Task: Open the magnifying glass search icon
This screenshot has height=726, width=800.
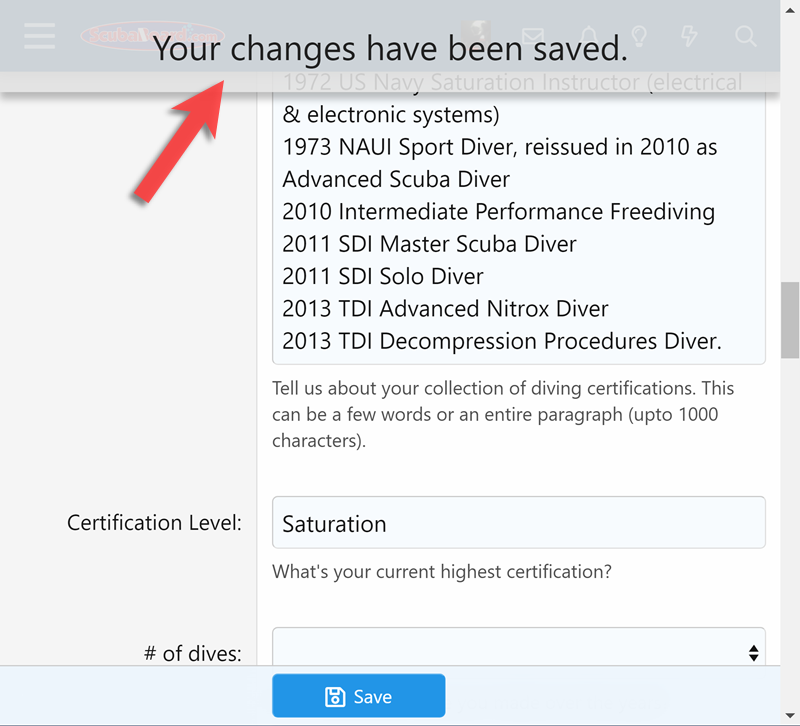Action: click(x=745, y=36)
